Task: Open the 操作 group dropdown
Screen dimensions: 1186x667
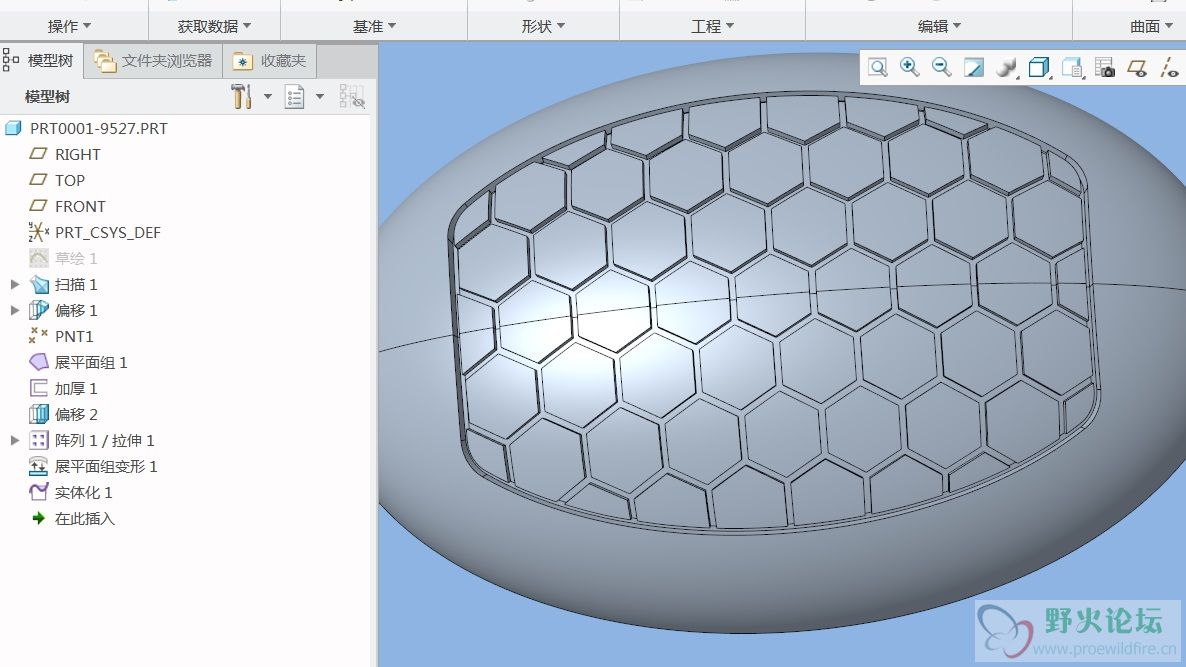Action: [x=70, y=26]
